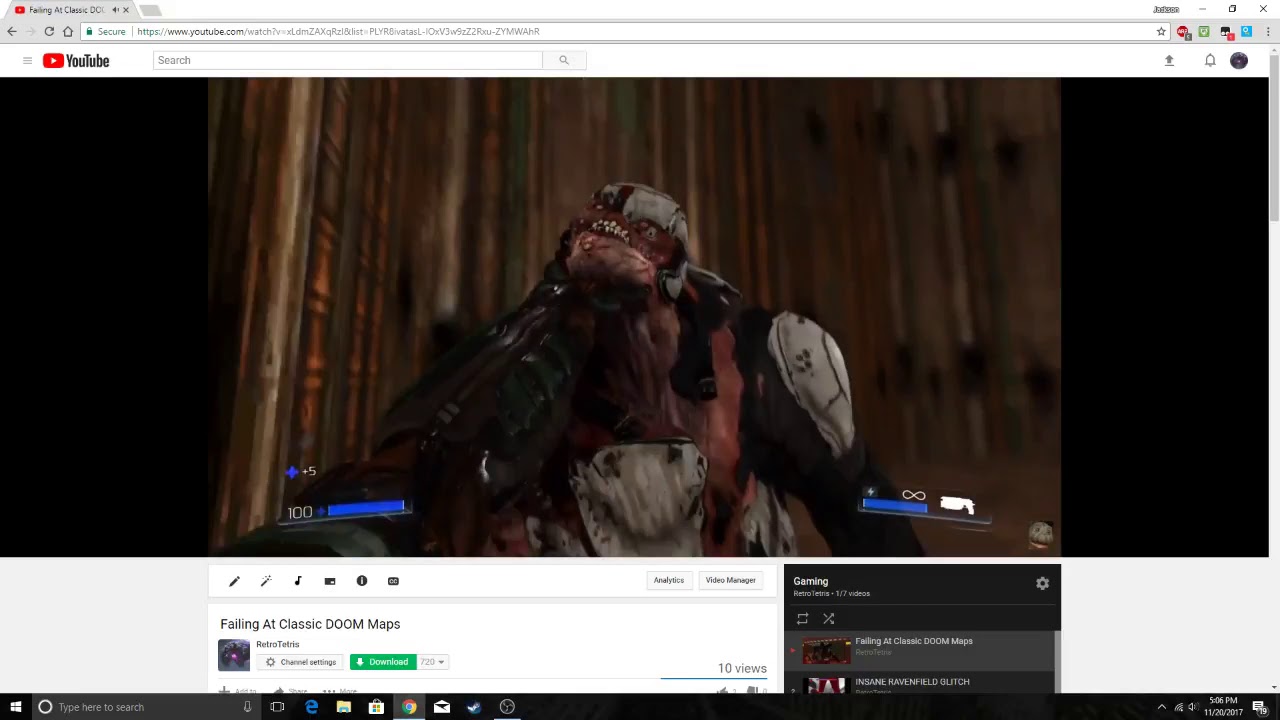Screen dimensions: 1280x720
Task: Open the Chrome home page button
Action: pos(68,32)
